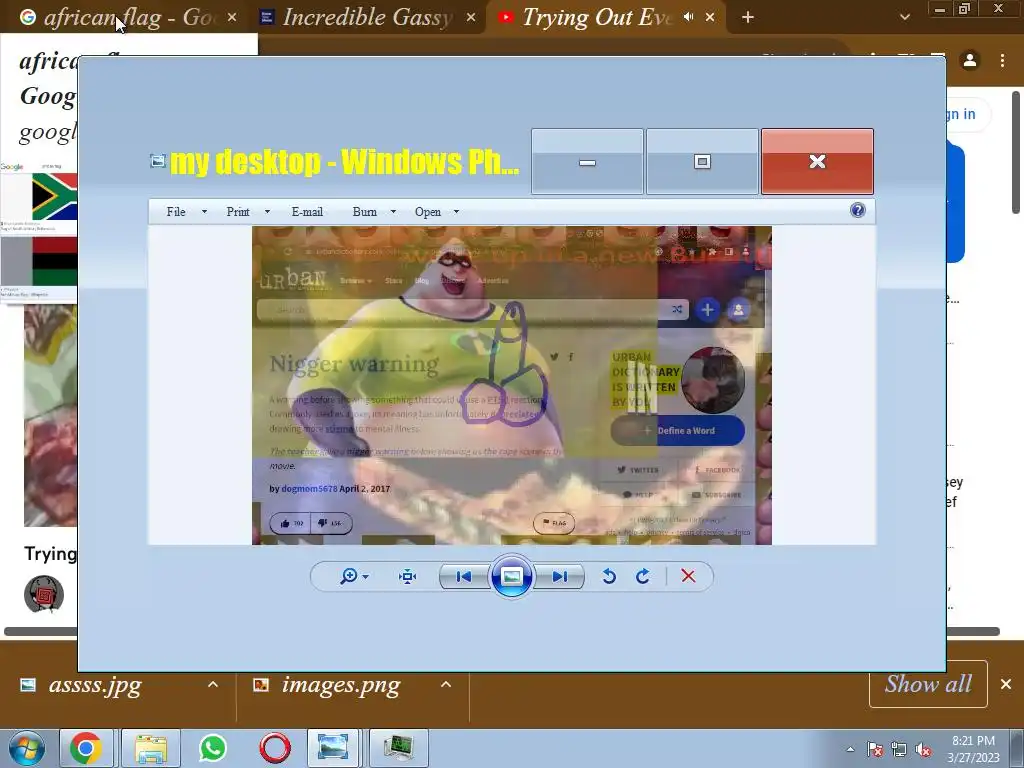The image size is (1024, 768).
Task: Click the network tray icon
Action: click(899, 749)
